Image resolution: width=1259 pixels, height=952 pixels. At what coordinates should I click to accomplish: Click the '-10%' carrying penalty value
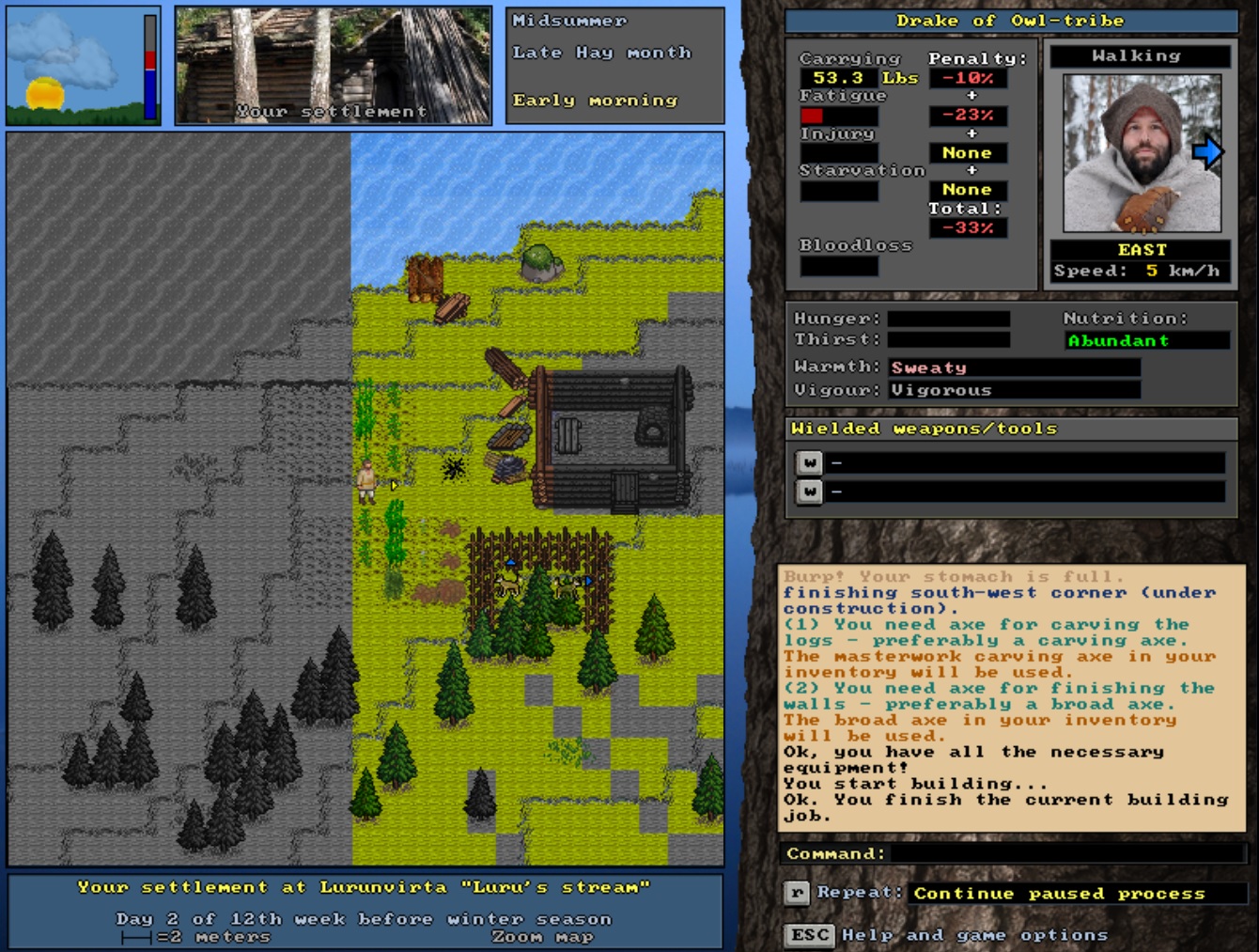pos(968,78)
